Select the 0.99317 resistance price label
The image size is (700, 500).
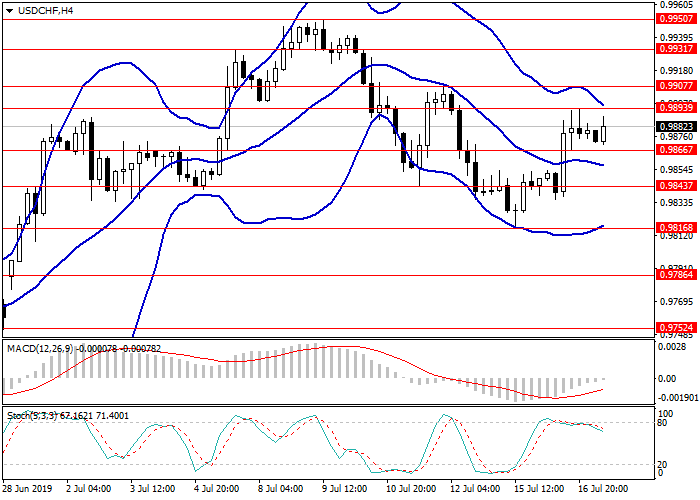coord(671,48)
